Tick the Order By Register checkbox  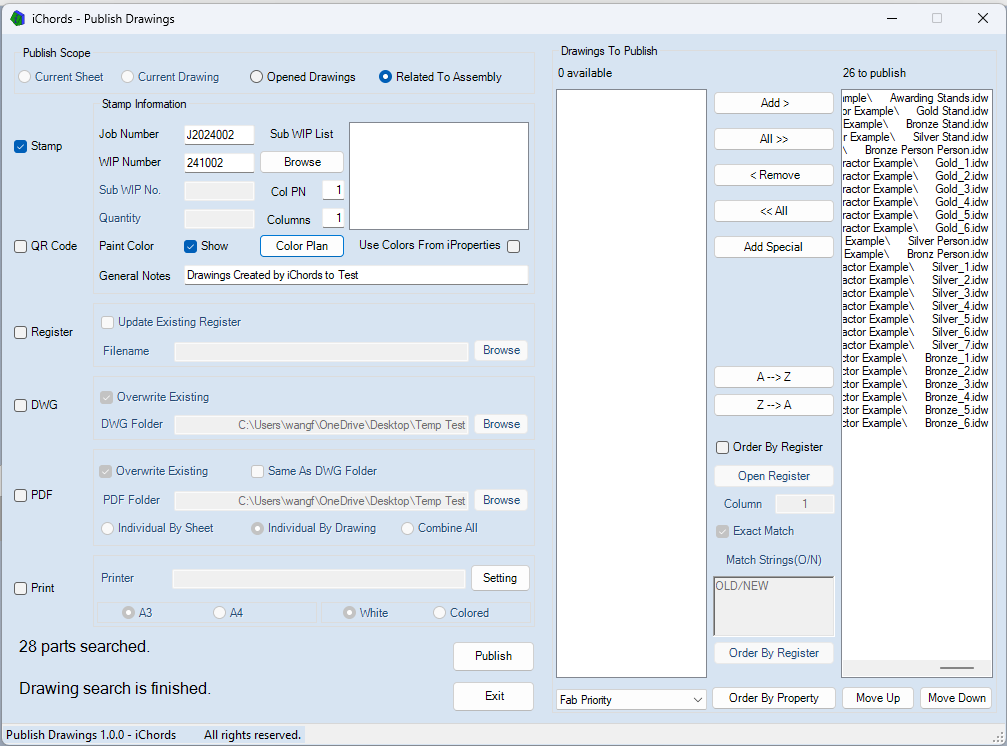point(769,447)
